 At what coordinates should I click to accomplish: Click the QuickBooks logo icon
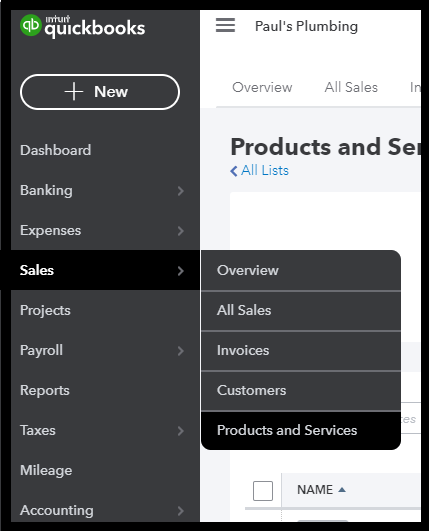coord(31,25)
